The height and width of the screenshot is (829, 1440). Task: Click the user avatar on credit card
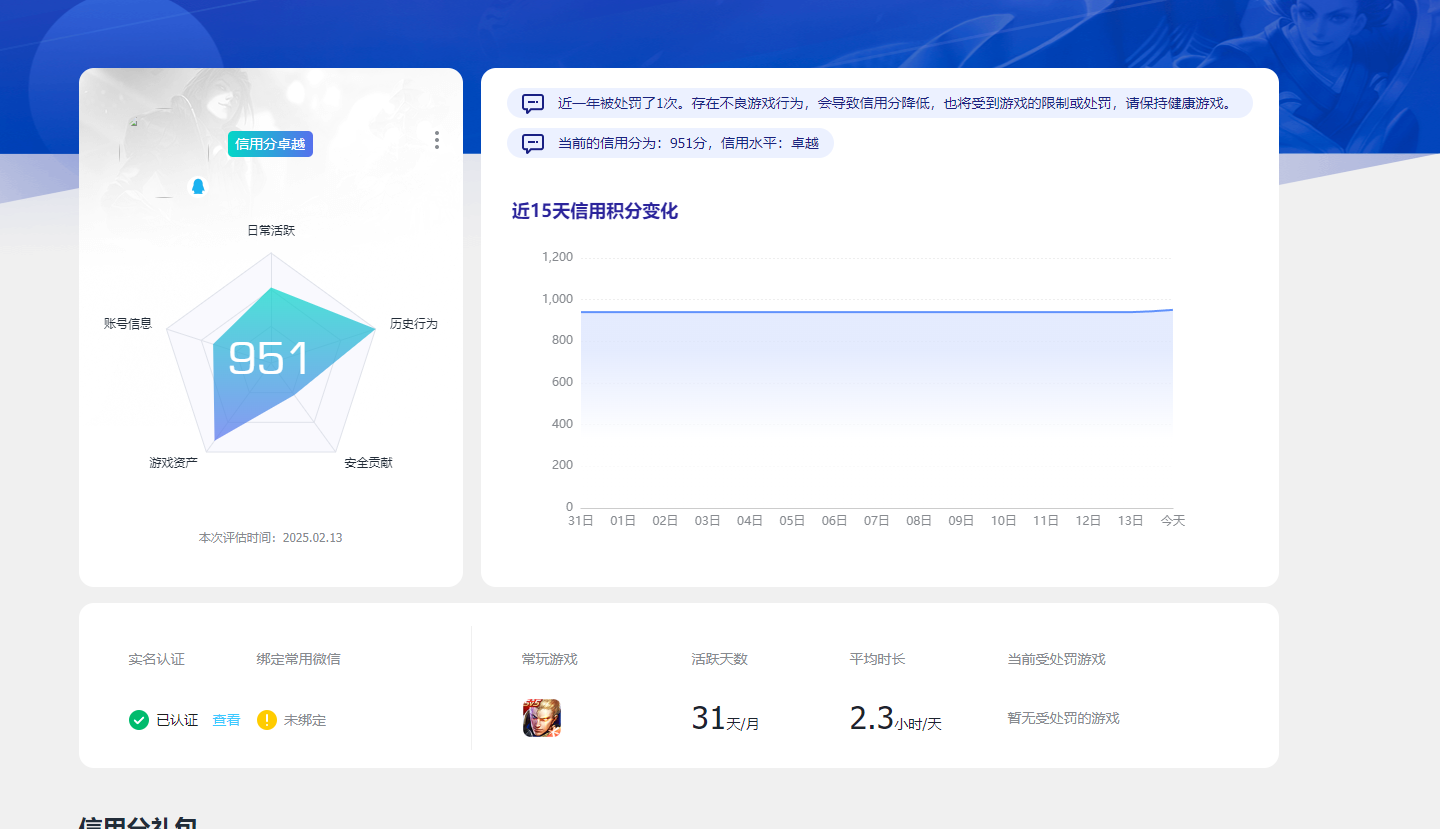click(165, 152)
